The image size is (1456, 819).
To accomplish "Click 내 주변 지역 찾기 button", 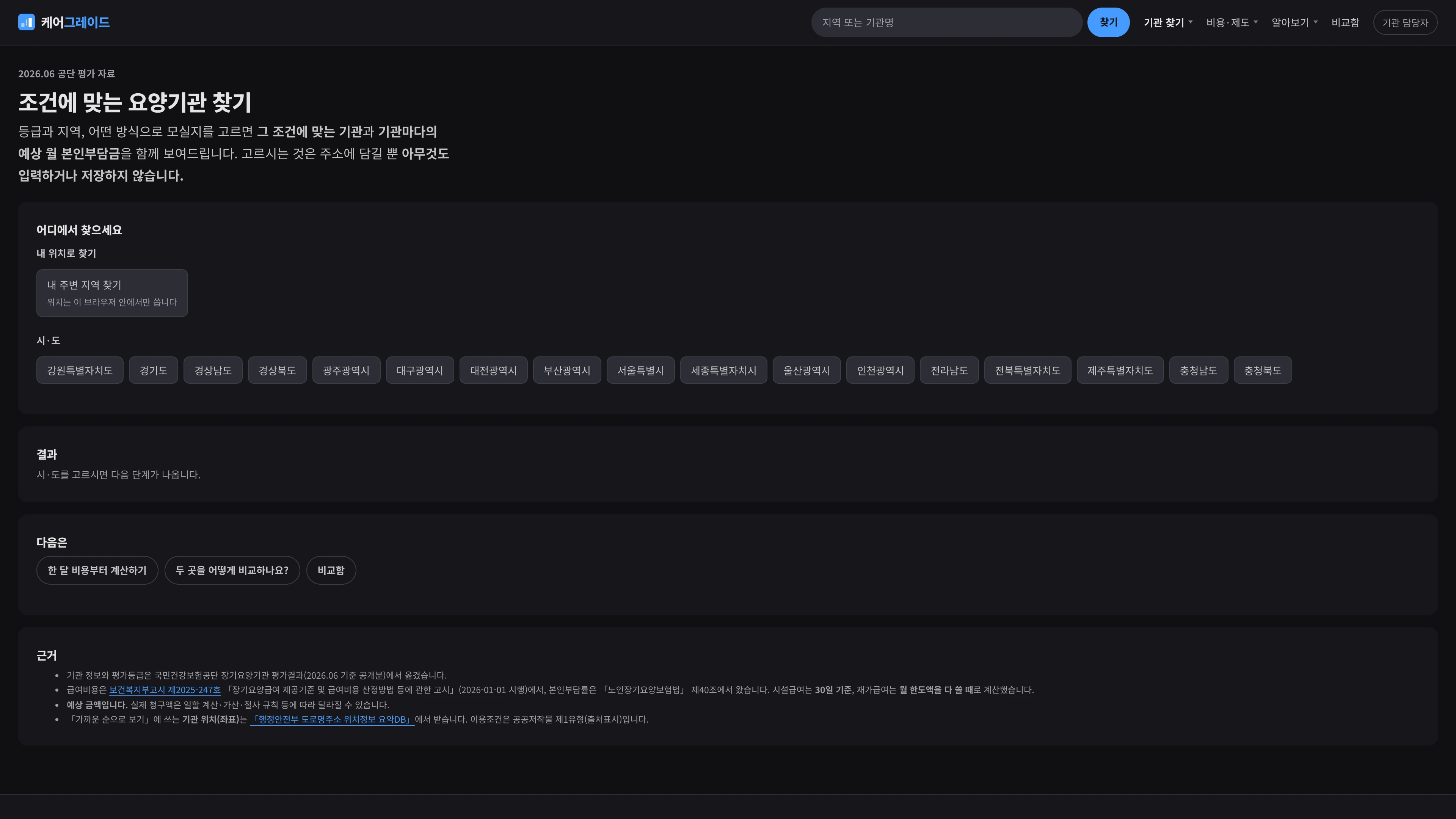I will [x=112, y=293].
